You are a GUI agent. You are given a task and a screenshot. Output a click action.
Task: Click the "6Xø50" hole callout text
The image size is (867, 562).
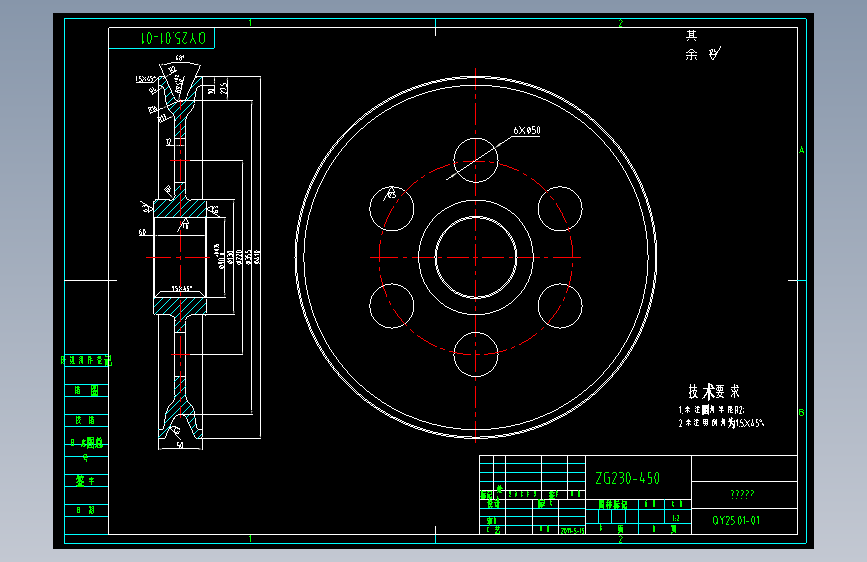[526, 131]
